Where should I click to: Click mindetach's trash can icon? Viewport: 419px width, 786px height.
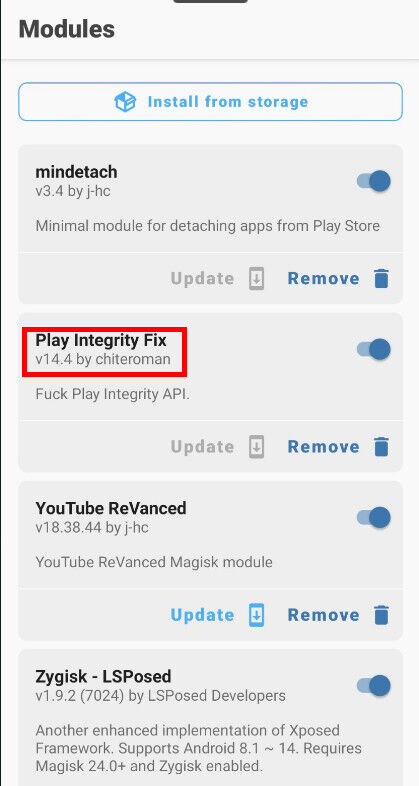381,278
